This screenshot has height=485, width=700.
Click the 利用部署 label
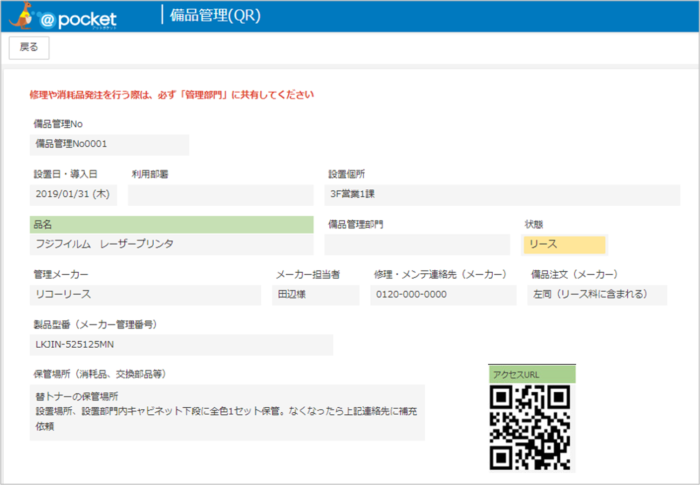[x=150, y=174]
